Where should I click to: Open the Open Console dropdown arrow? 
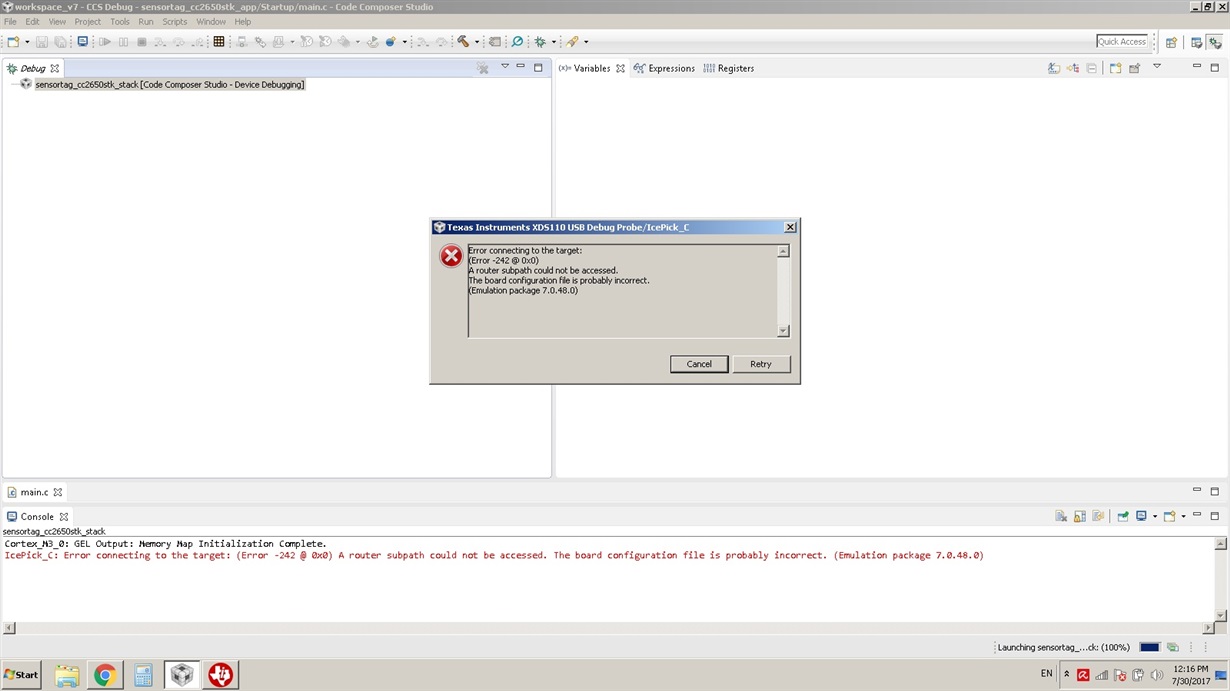tap(1183, 516)
